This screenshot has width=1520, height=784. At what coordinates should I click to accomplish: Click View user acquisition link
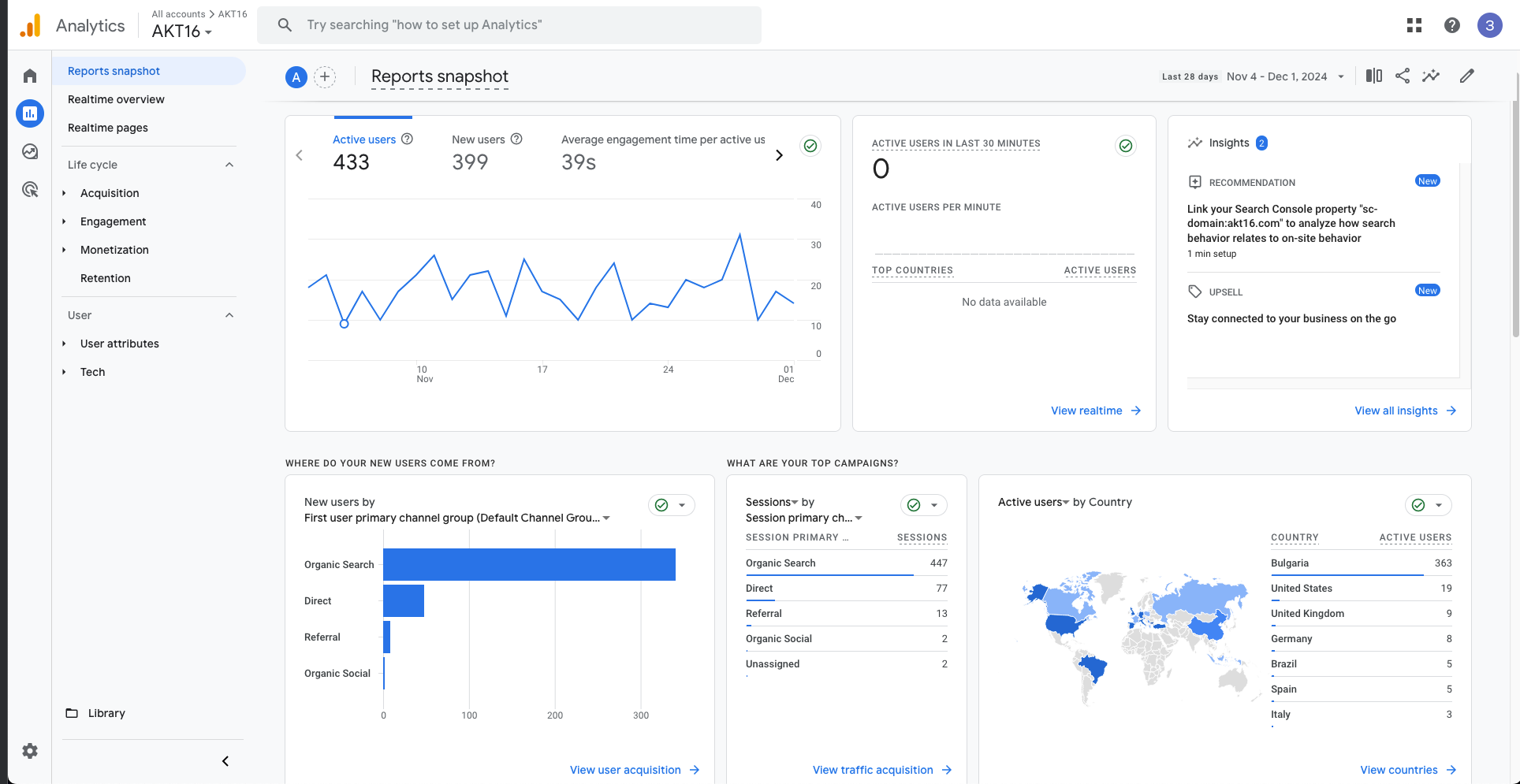point(635,770)
